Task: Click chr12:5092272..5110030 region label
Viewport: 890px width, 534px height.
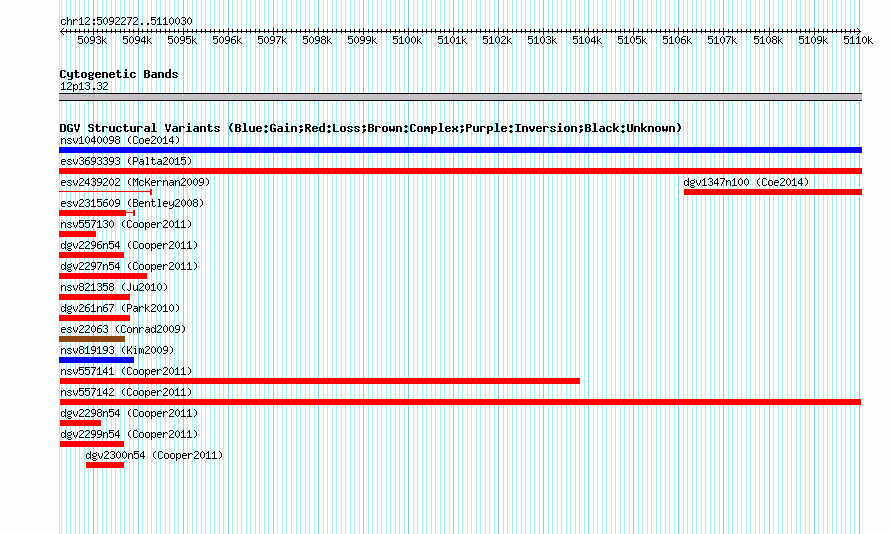Action: click(x=126, y=21)
